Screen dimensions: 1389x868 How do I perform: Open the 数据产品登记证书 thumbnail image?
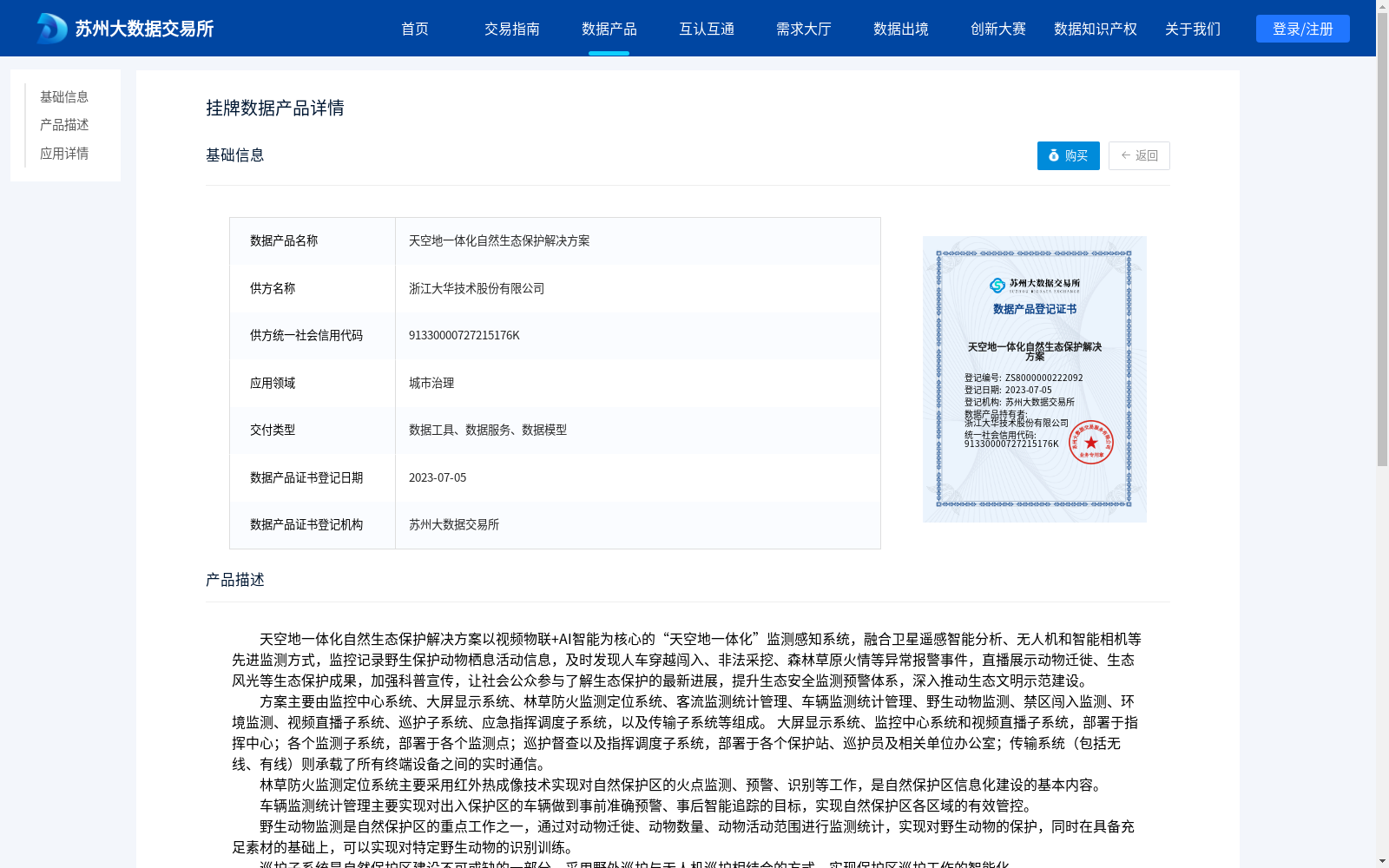(1035, 379)
